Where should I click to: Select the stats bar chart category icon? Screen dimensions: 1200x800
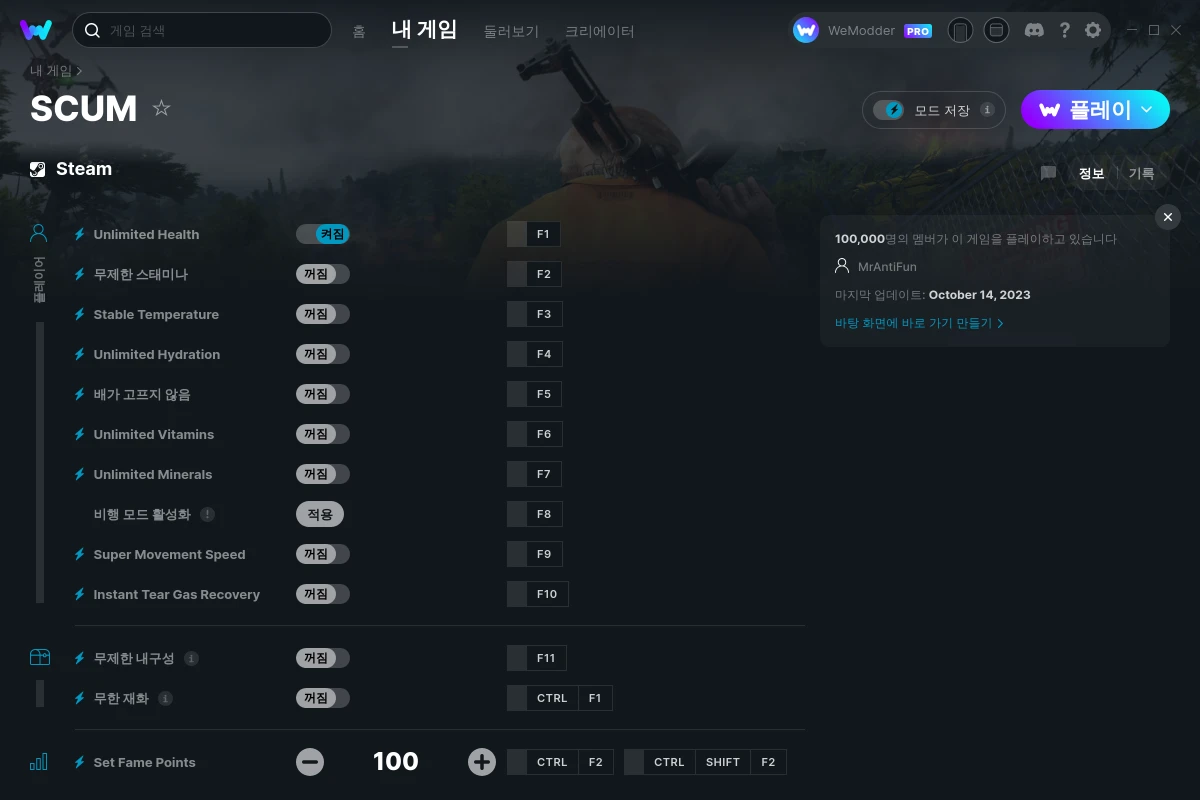tap(39, 762)
